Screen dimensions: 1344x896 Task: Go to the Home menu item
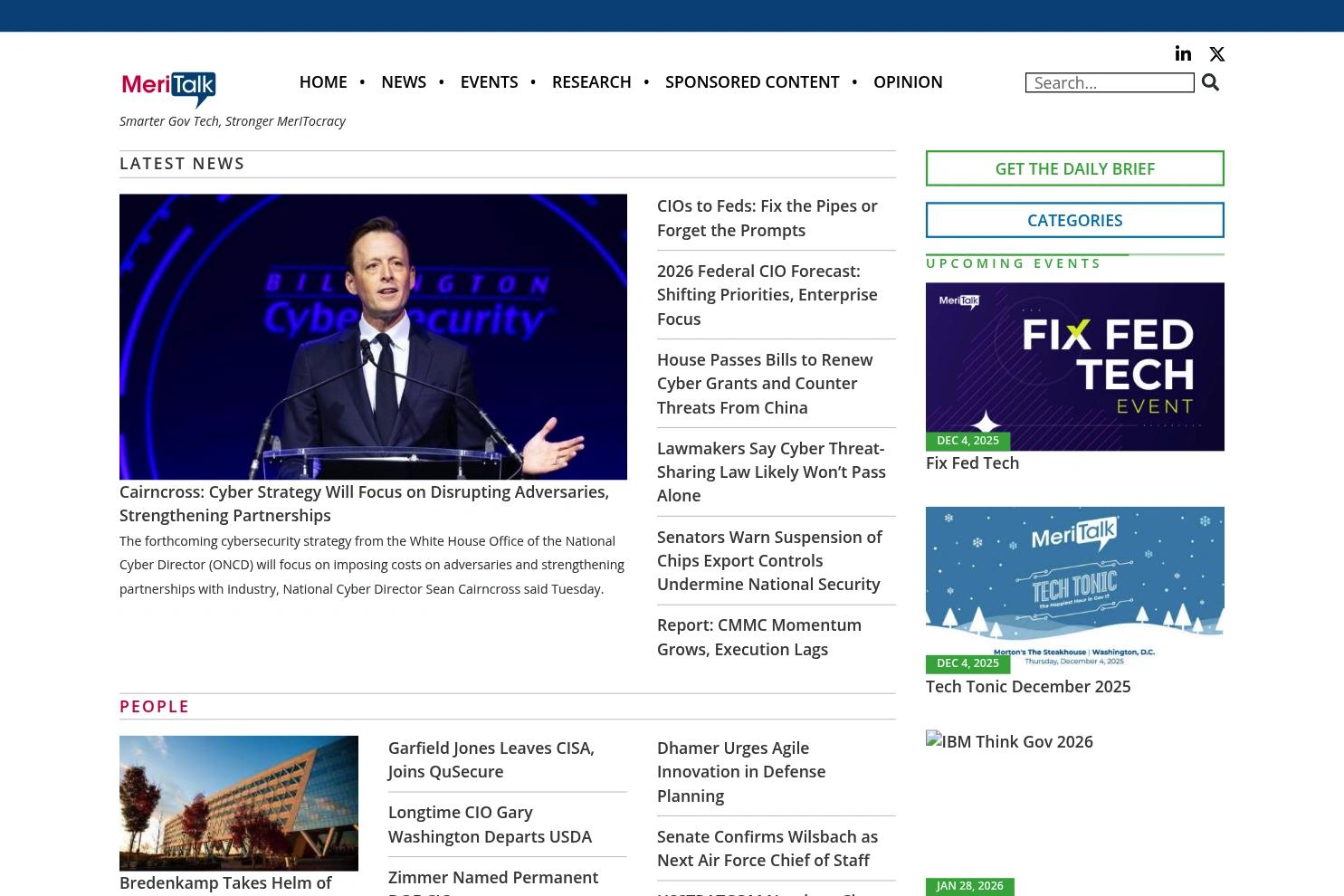click(323, 81)
